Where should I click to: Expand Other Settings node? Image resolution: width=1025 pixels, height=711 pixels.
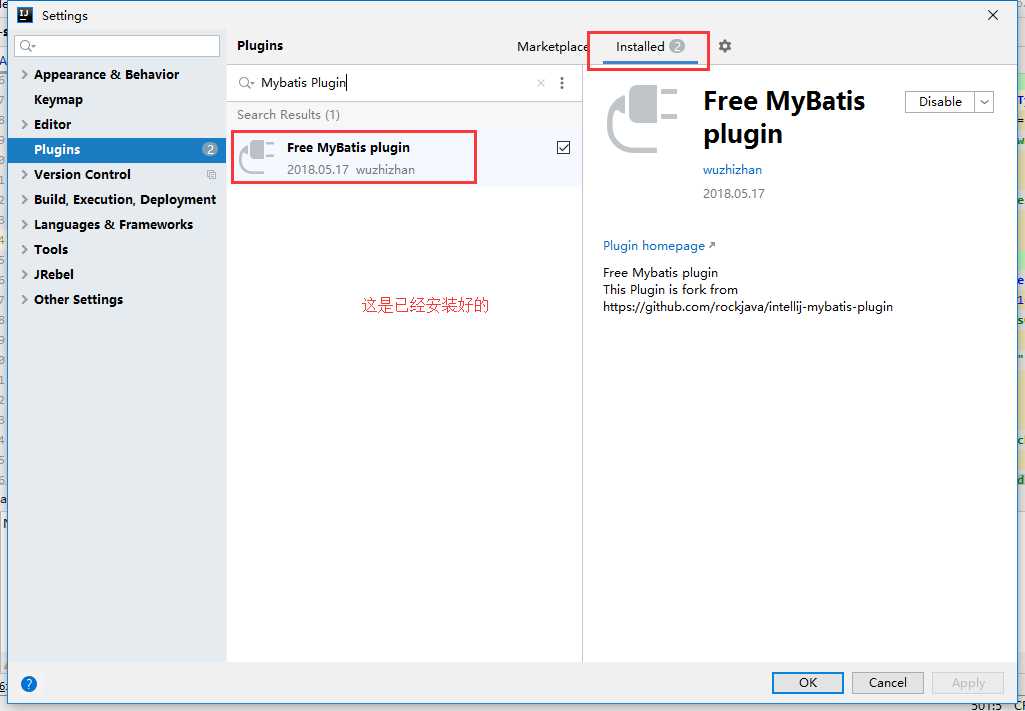click(24, 299)
